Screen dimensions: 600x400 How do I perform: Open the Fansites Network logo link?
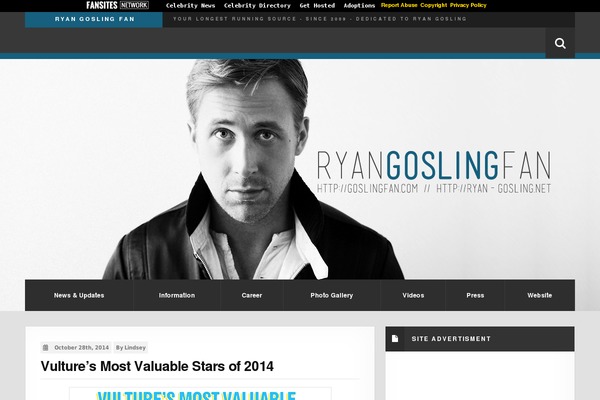pyautogui.click(x=117, y=5)
